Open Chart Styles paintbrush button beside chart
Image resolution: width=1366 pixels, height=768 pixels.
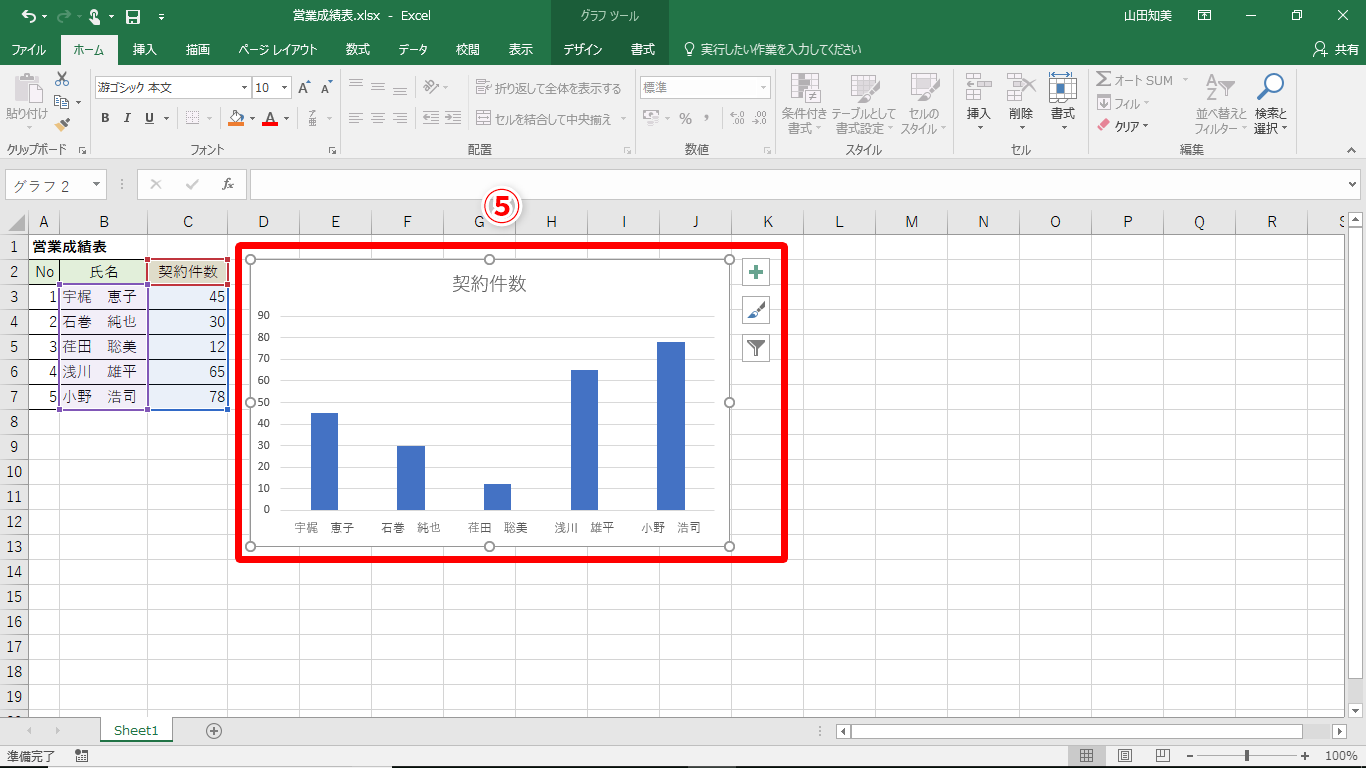click(756, 310)
